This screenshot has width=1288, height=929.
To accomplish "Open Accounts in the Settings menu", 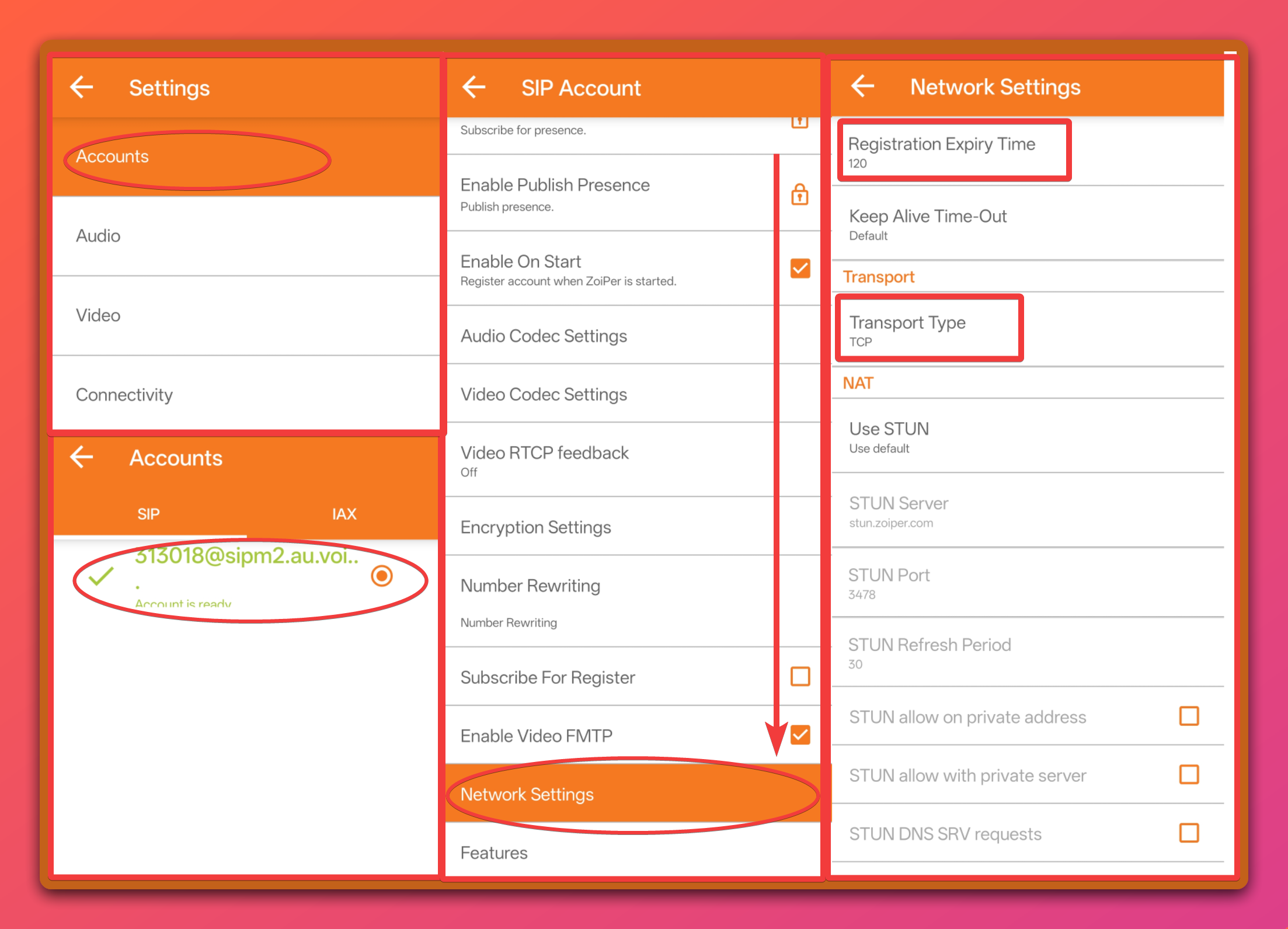I will 246,156.
